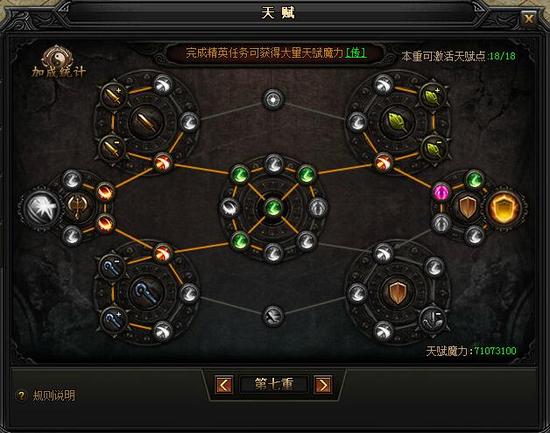This screenshot has width=550, height=433.
Task: Go to next talent layer arrow
Action: coord(323,385)
